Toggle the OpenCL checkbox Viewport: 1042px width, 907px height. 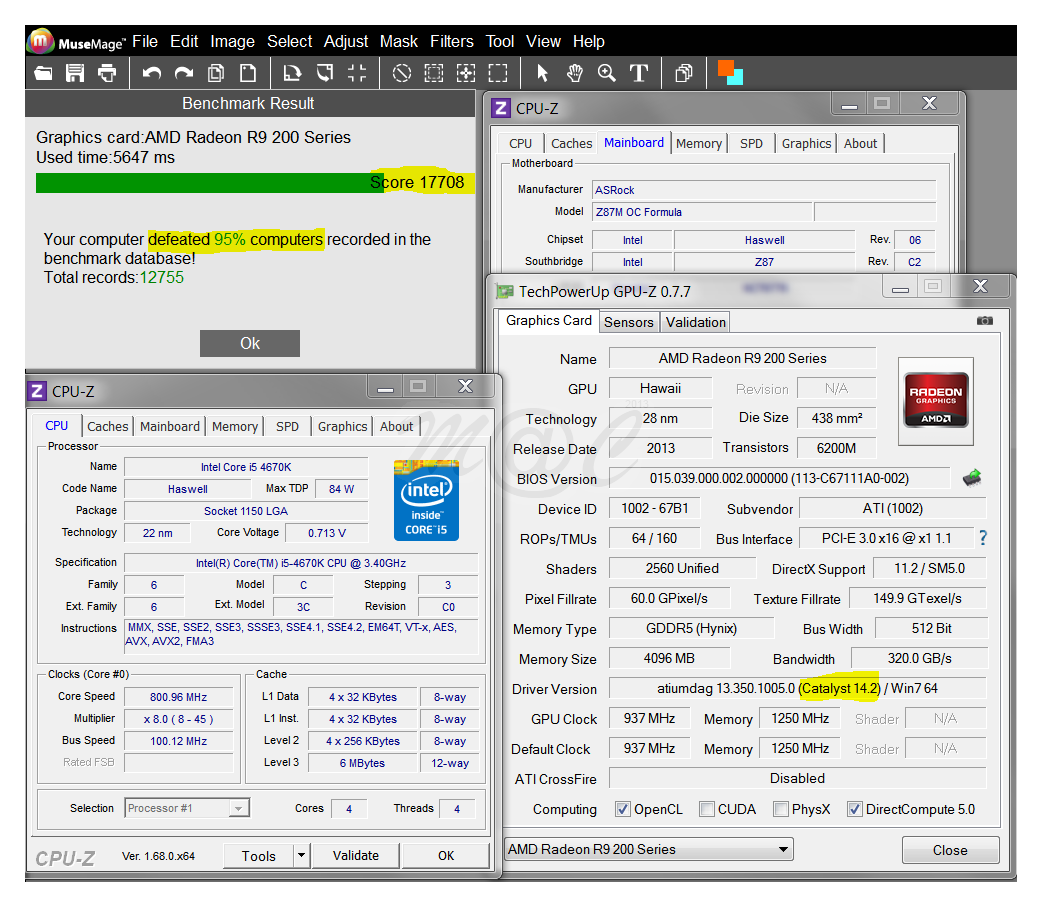click(623, 809)
